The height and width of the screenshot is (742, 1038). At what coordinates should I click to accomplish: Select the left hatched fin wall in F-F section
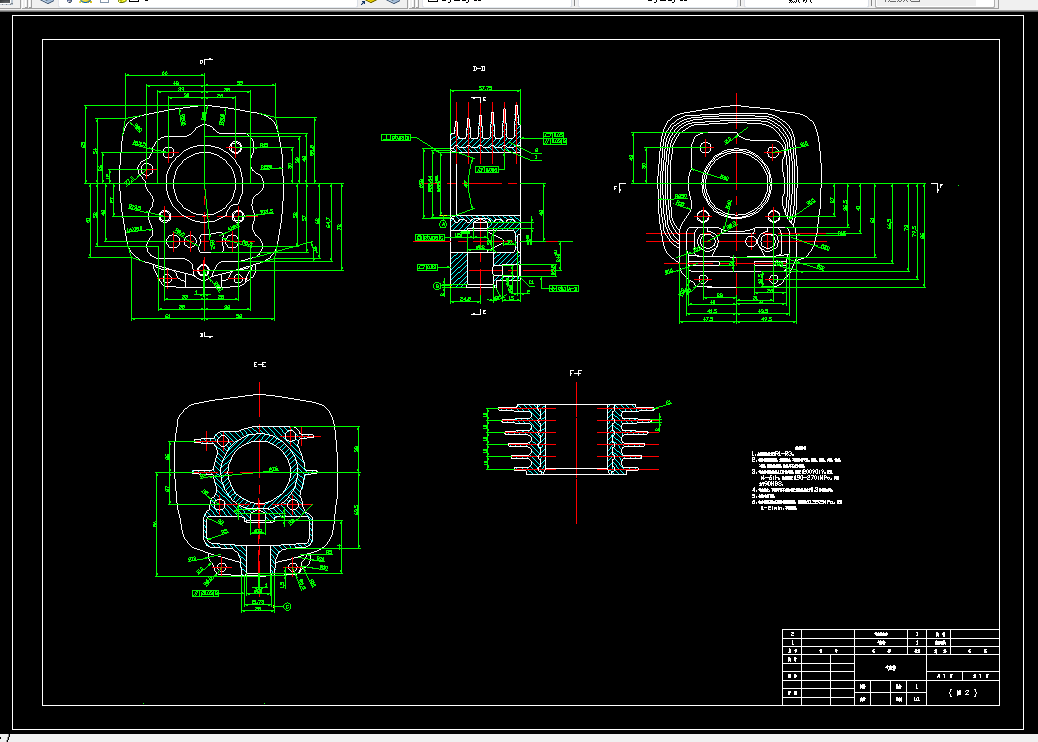(x=536, y=439)
